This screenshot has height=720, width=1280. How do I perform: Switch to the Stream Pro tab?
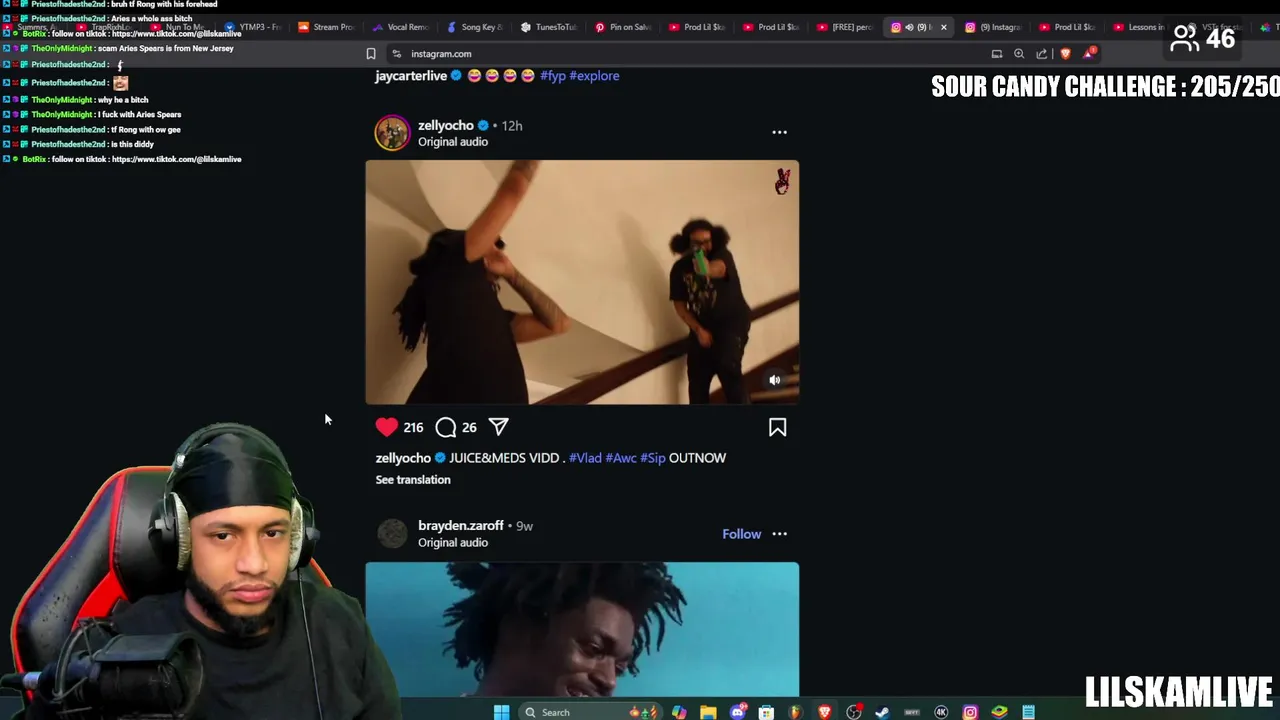tap(325, 27)
